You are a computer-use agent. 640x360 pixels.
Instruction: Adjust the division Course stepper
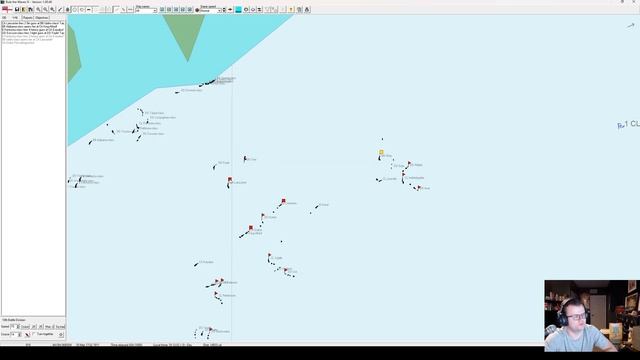click(20, 334)
